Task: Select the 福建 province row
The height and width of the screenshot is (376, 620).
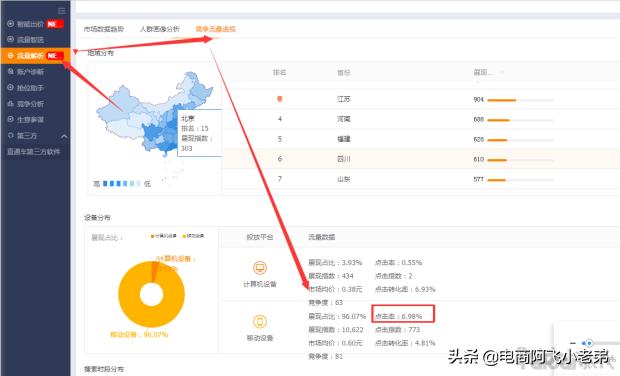Action: (x=421, y=139)
